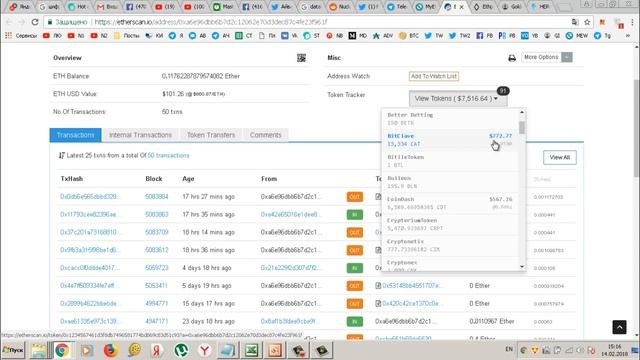Show the address QR code icon

tap(301, 58)
